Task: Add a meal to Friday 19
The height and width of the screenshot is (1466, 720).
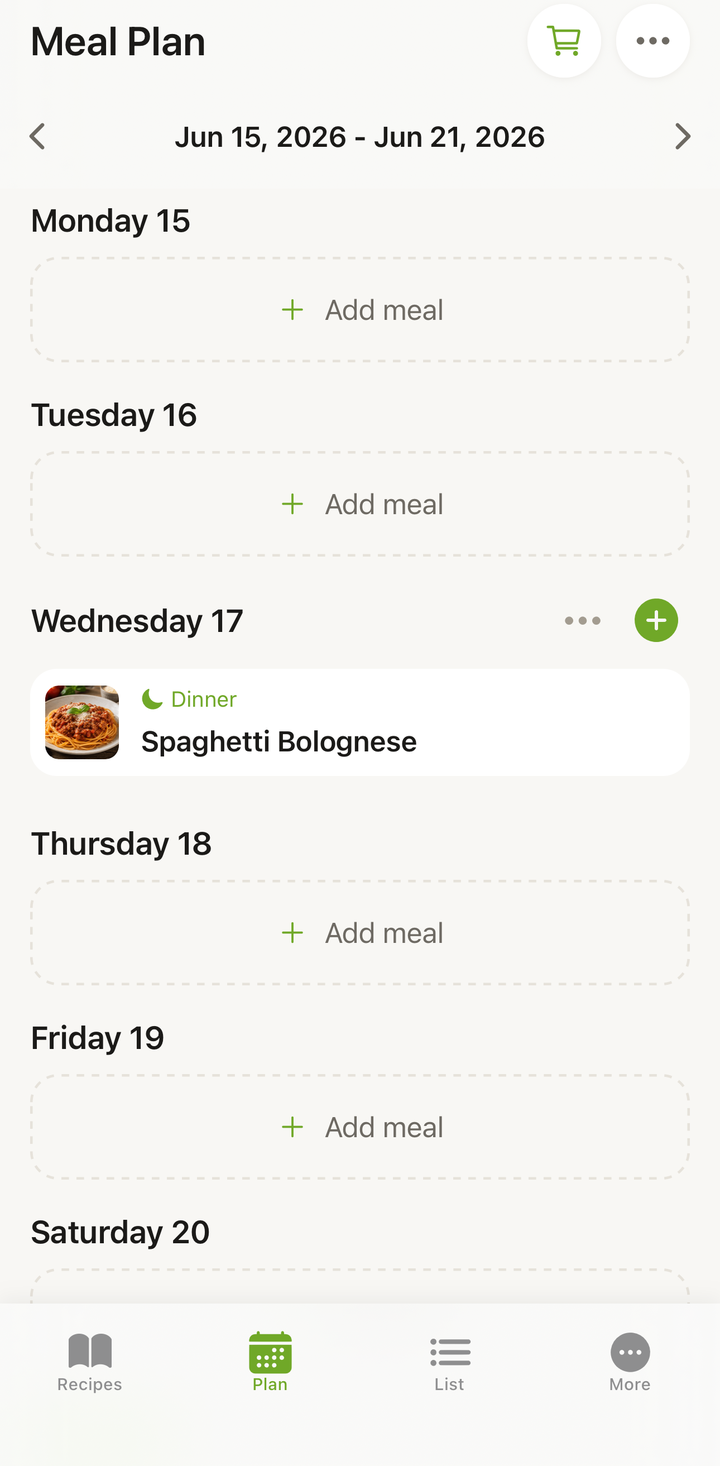Action: click(360, 1127)
